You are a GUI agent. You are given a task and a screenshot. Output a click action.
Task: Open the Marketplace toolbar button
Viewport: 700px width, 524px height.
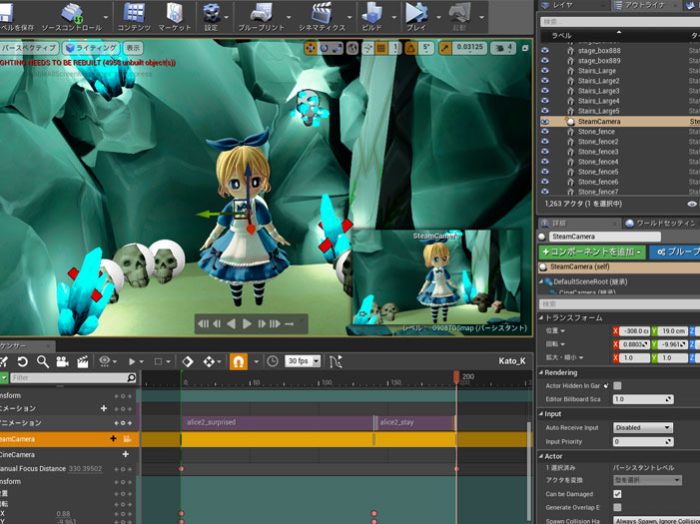tap(175, 17)
